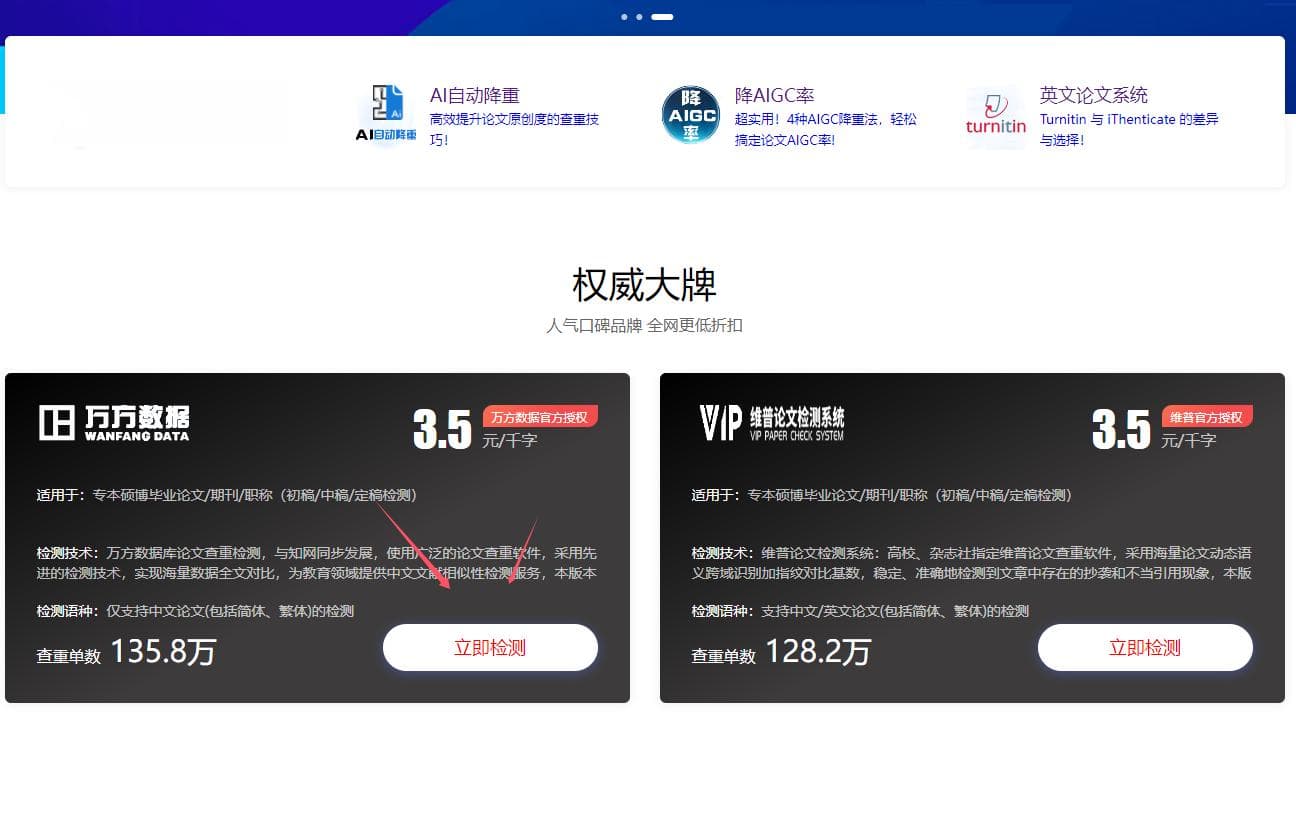This screenshot has height=828, width=1296.
Task: Click the 维普官方授权 badge
Action: pyautogui.click(x=1207, y=417)
